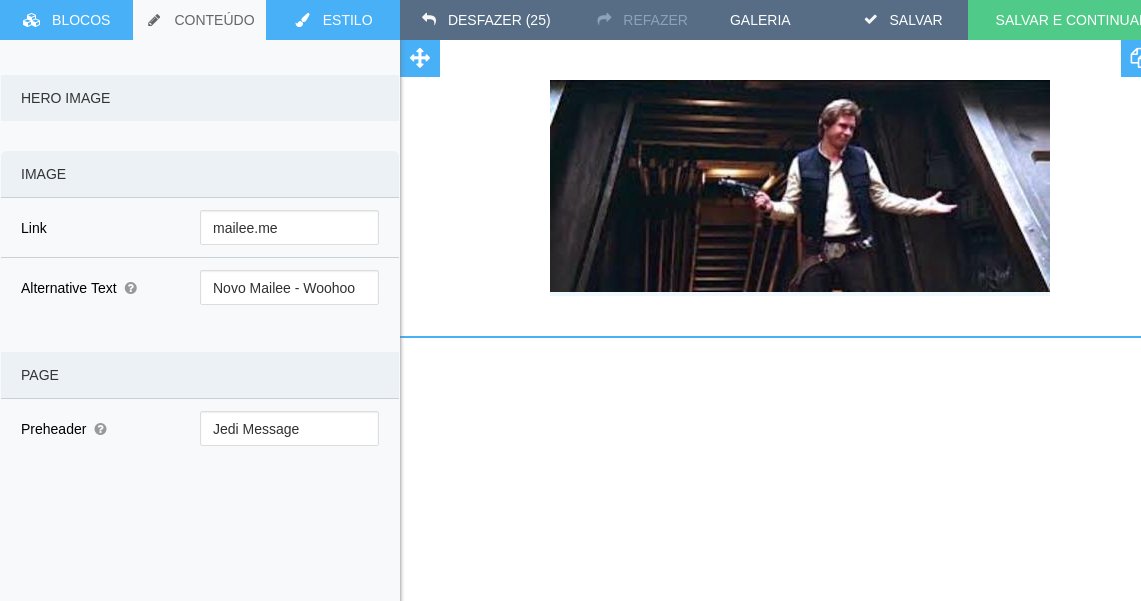Viewport: 1141px width, 601px height.
Task: Undo last change with Desfazer (25)
Action: point(486,20)
